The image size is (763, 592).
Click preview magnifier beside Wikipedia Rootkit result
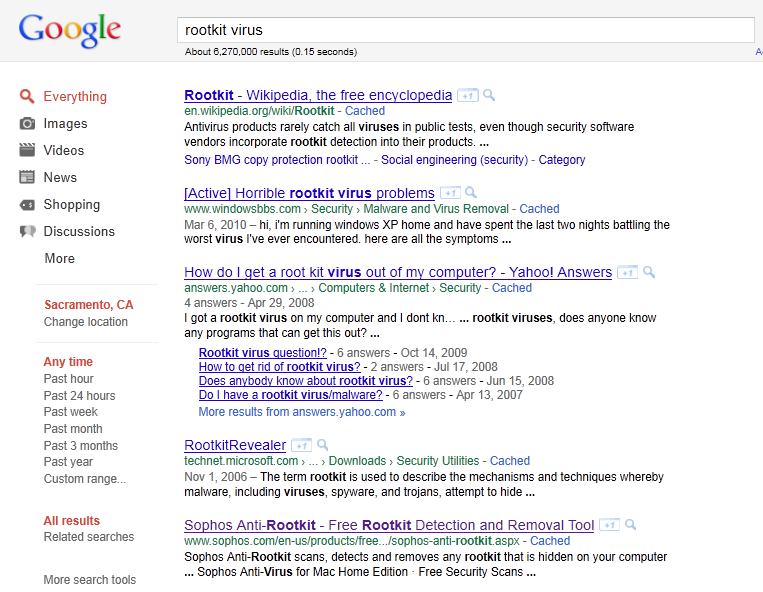489,95
